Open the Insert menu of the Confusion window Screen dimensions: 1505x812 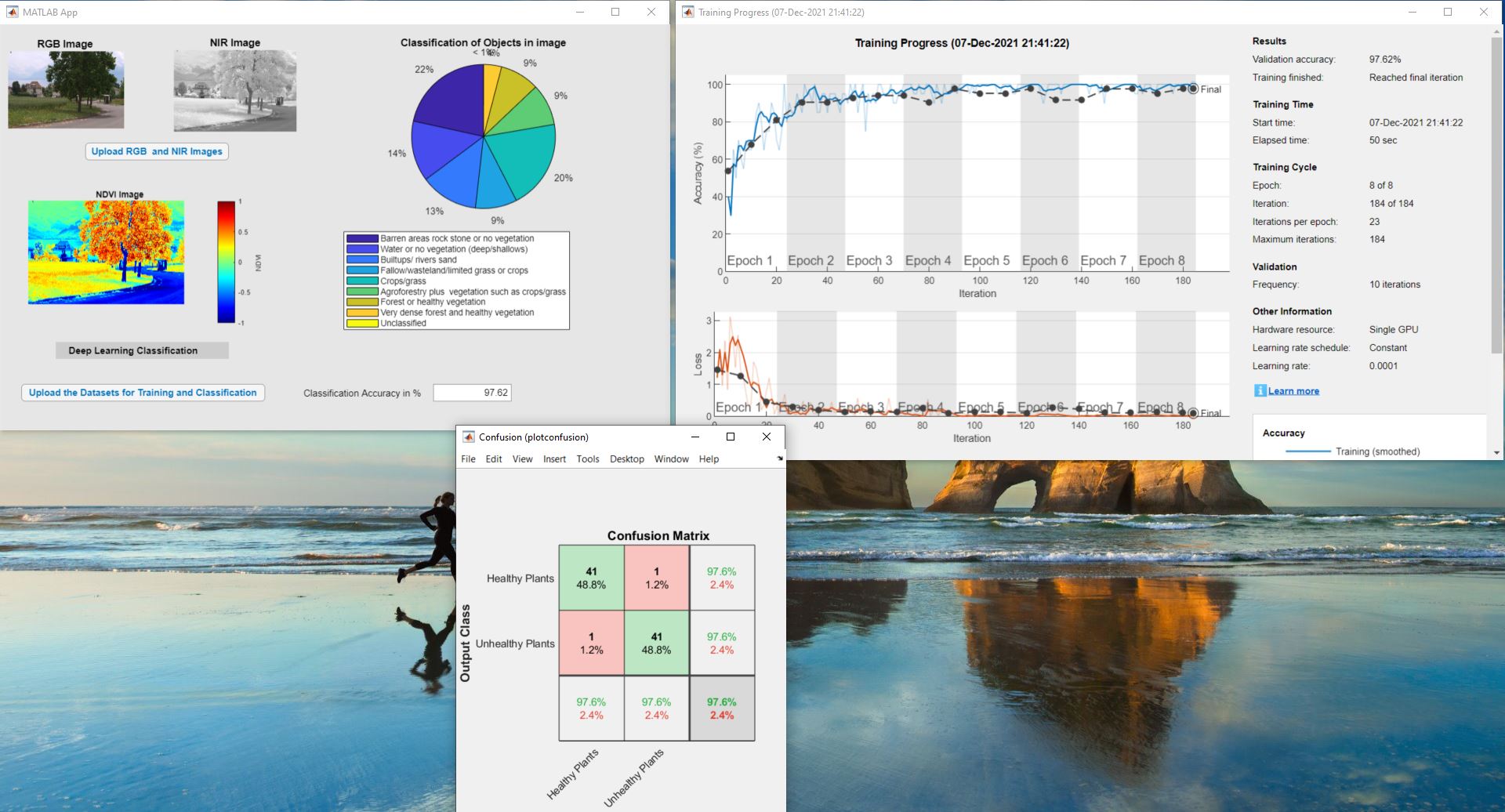tap(554, 459)
